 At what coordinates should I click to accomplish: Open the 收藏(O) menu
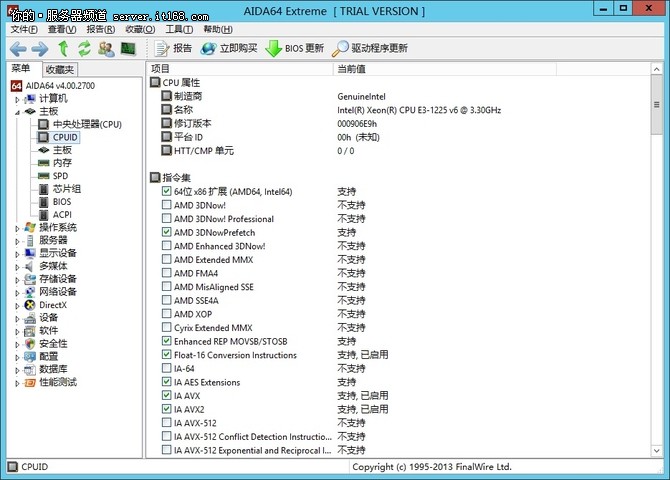(140, 29)
